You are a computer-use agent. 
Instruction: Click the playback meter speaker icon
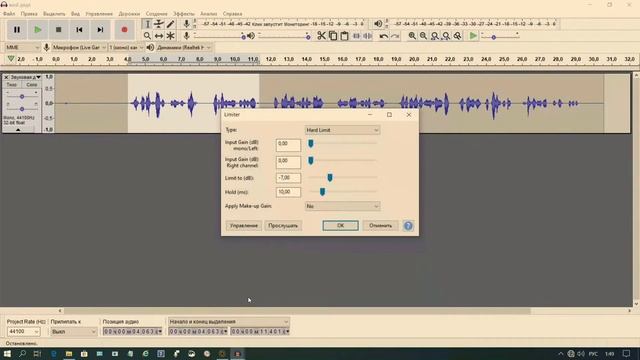pos(378,24)
